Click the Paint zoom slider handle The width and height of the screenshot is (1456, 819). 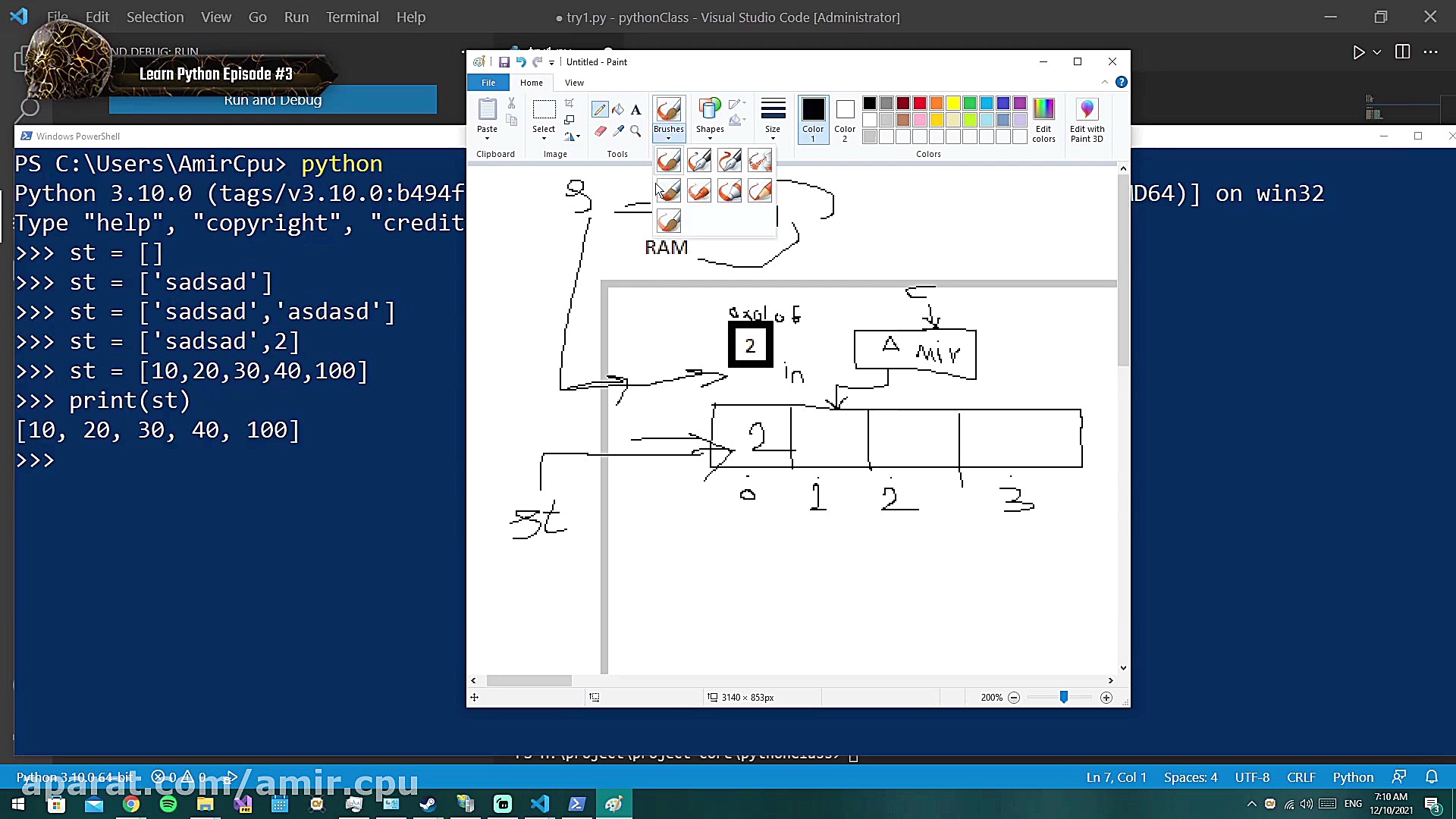click(1063, 698)
